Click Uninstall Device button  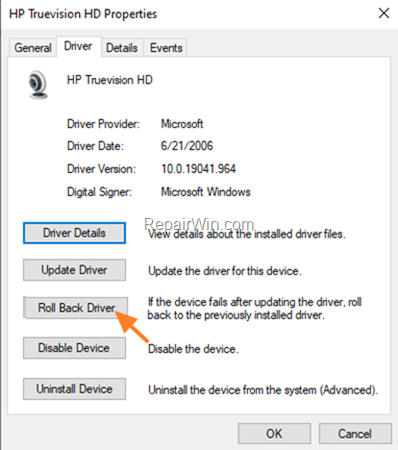[x=74, y=389]
